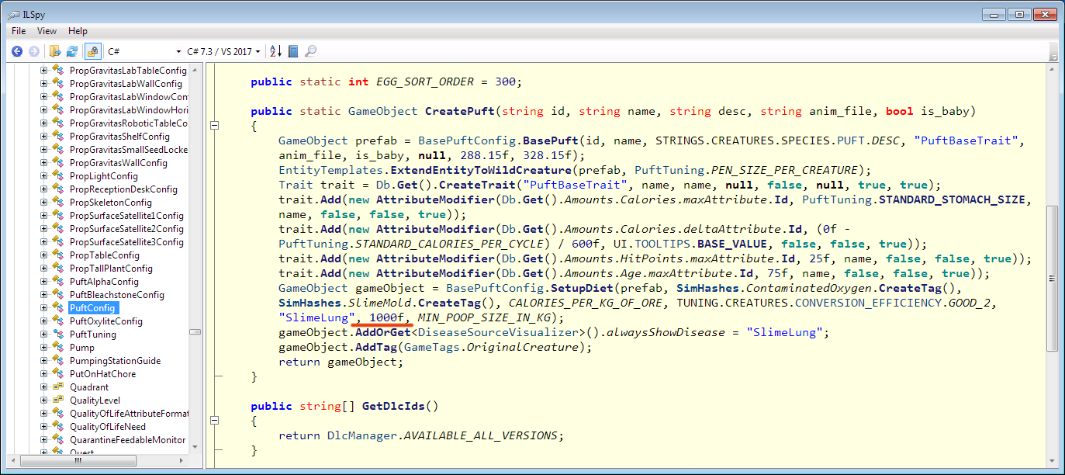Click the tree panel horizontal scrollbar thumb

click(77, 460)
